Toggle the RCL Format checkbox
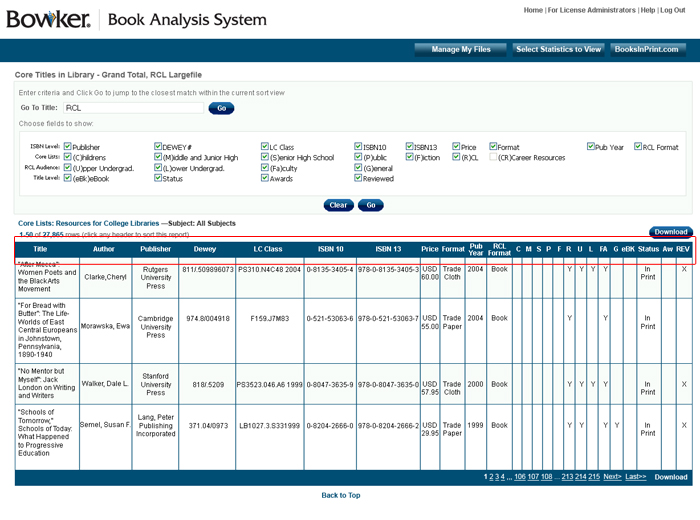 click(638, 146)
